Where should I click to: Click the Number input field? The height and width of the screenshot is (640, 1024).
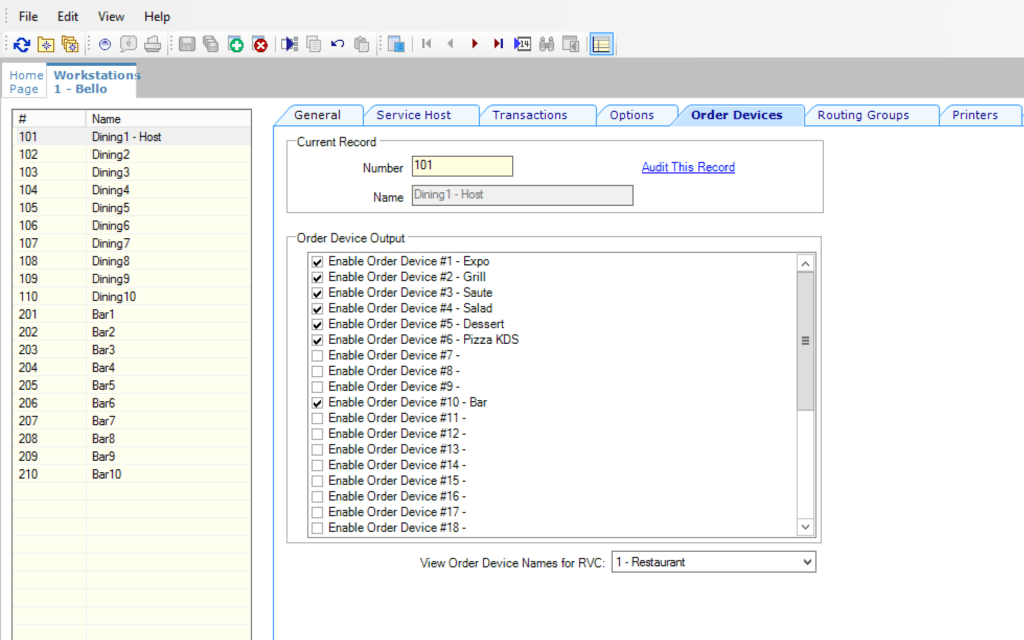(x=462, y=166)
